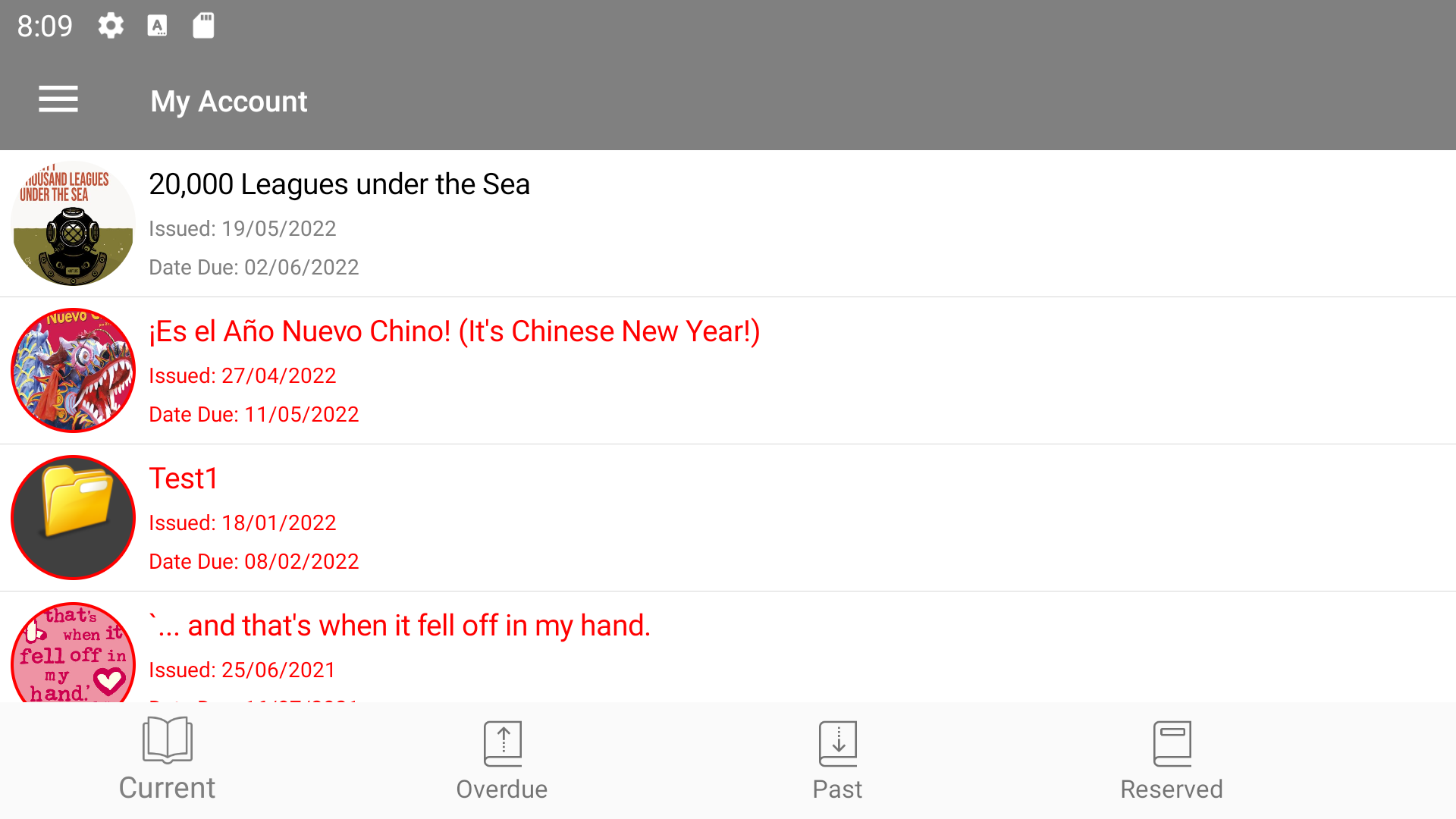Click the Test1 yellow folder thumbnail
1456x819 pixels.
[73, 518]
